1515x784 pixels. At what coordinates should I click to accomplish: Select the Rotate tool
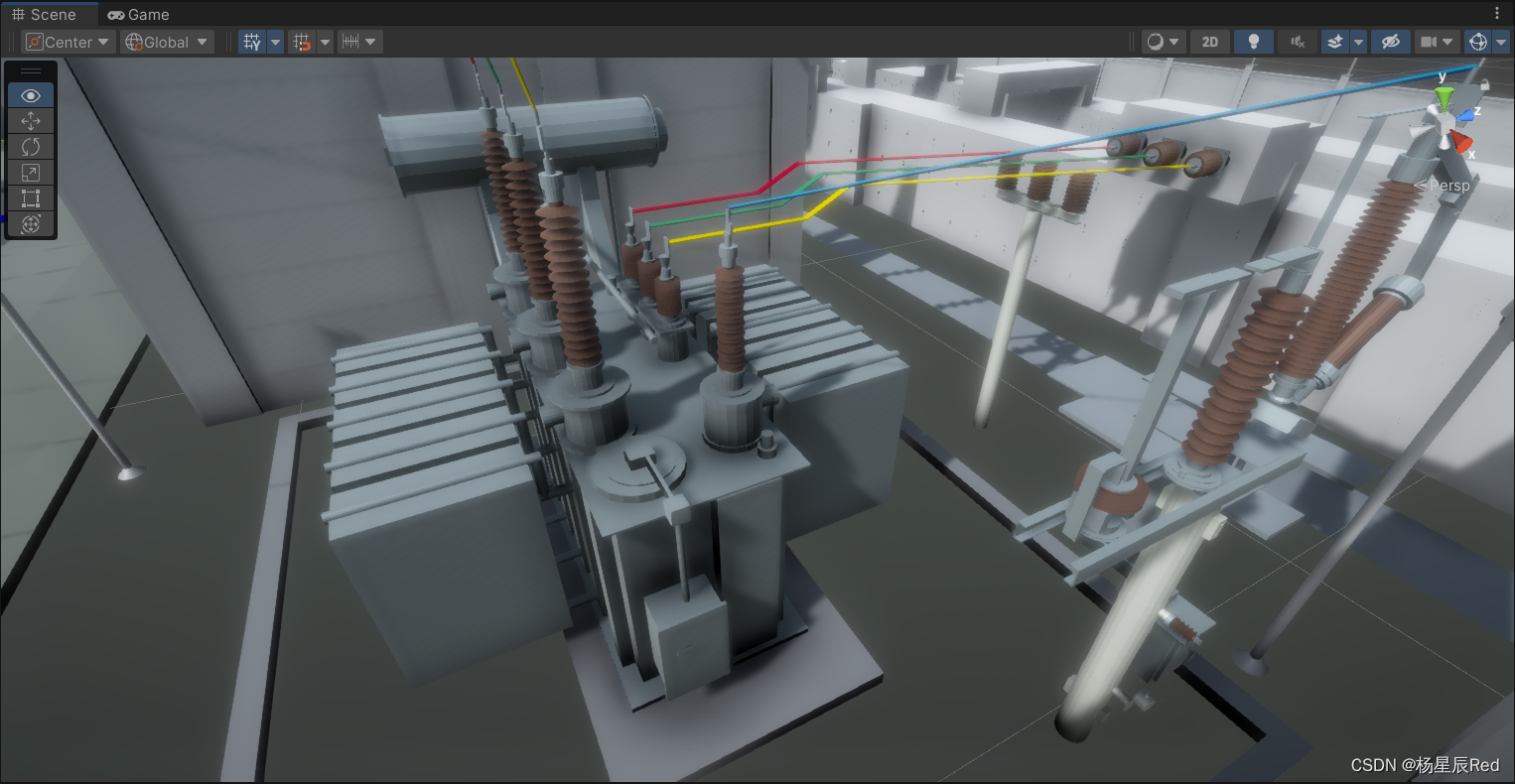tap(31, 147)
